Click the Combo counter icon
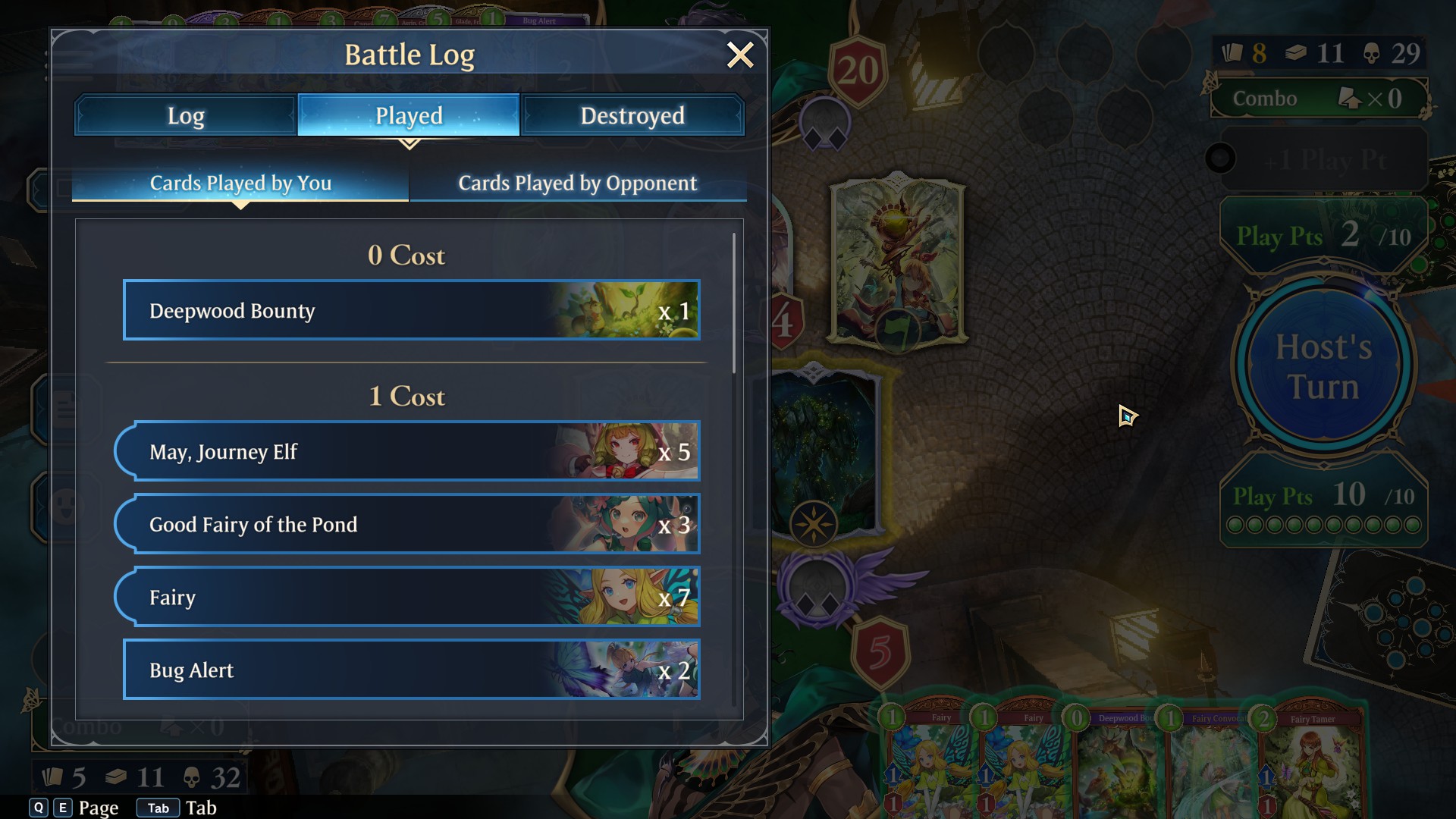Image resolution: width=1456 pixels, height=819 pixels. click(x=1349, y=98)
